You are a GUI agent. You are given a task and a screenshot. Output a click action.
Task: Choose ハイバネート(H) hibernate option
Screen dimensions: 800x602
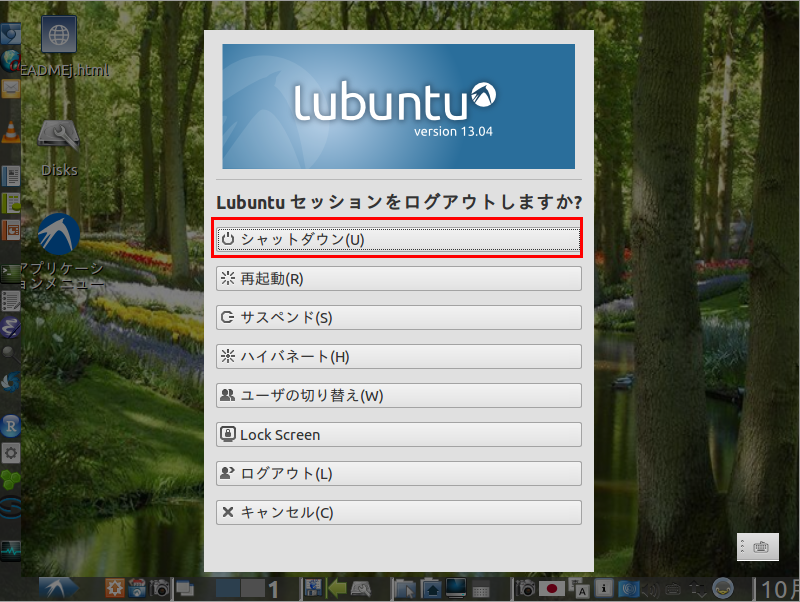click(x=398, y=356)
